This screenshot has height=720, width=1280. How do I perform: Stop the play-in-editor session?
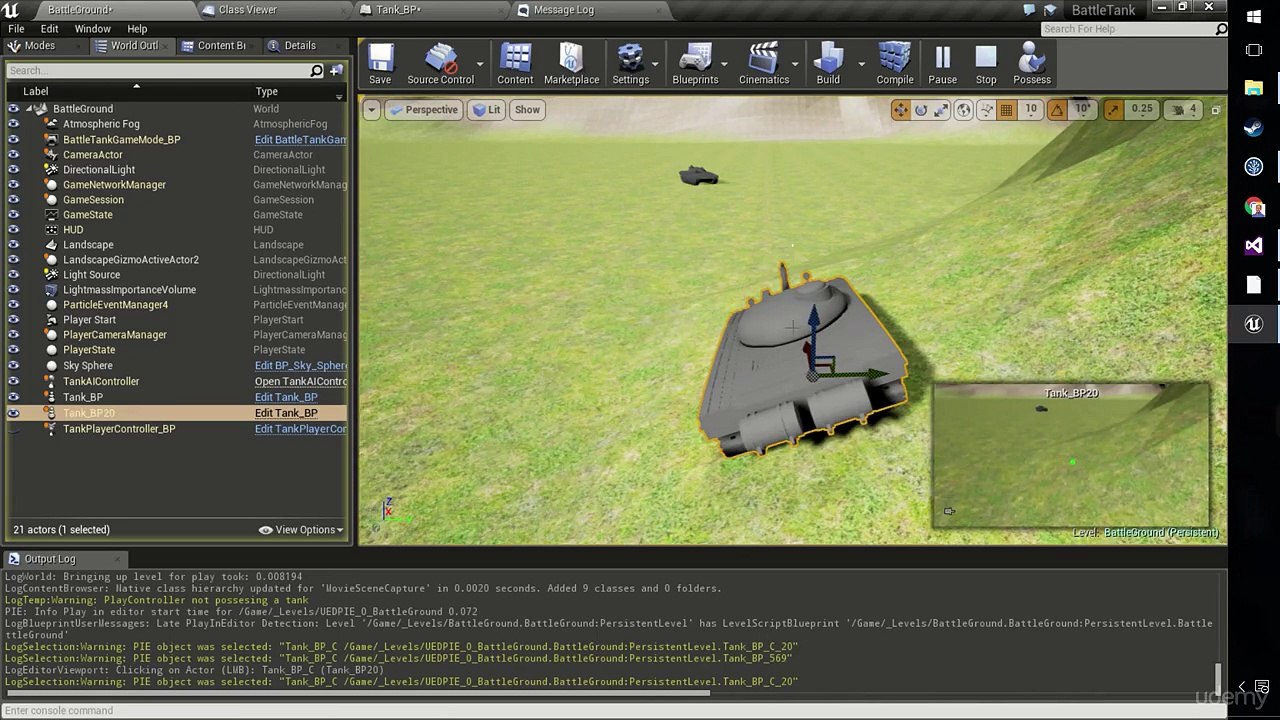[x=986, y=65]
